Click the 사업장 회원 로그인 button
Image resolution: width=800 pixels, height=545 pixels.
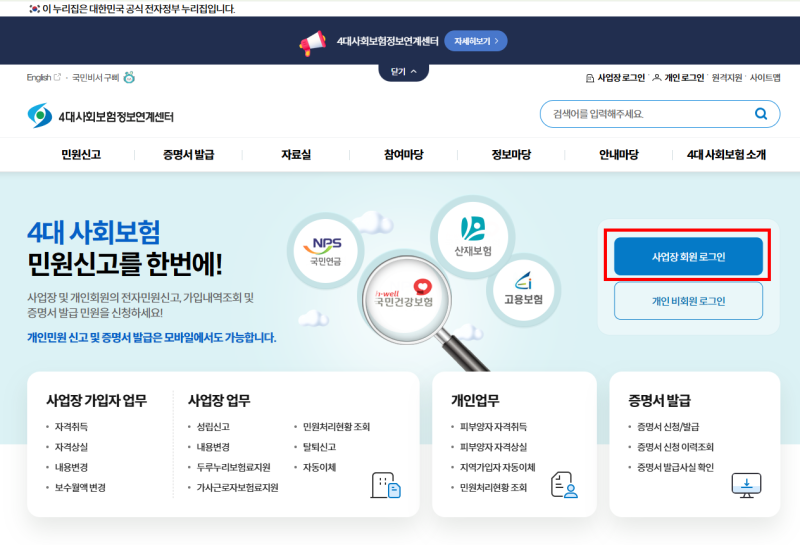point(688,256)
